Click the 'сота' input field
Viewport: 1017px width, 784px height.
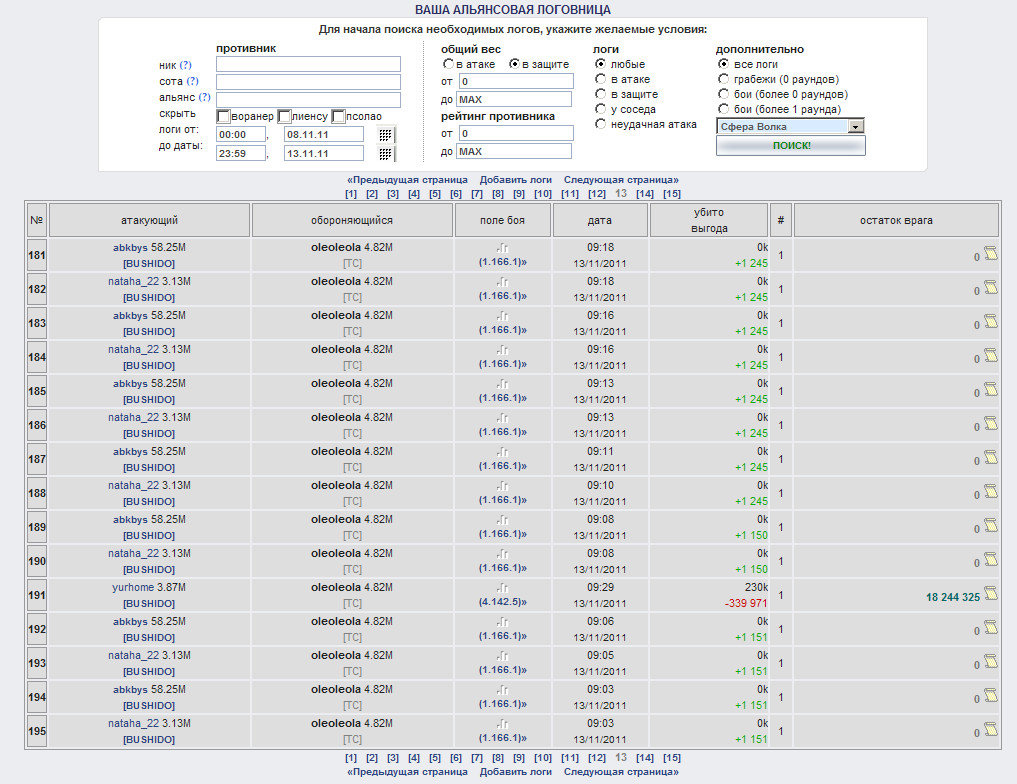point(308,82)
